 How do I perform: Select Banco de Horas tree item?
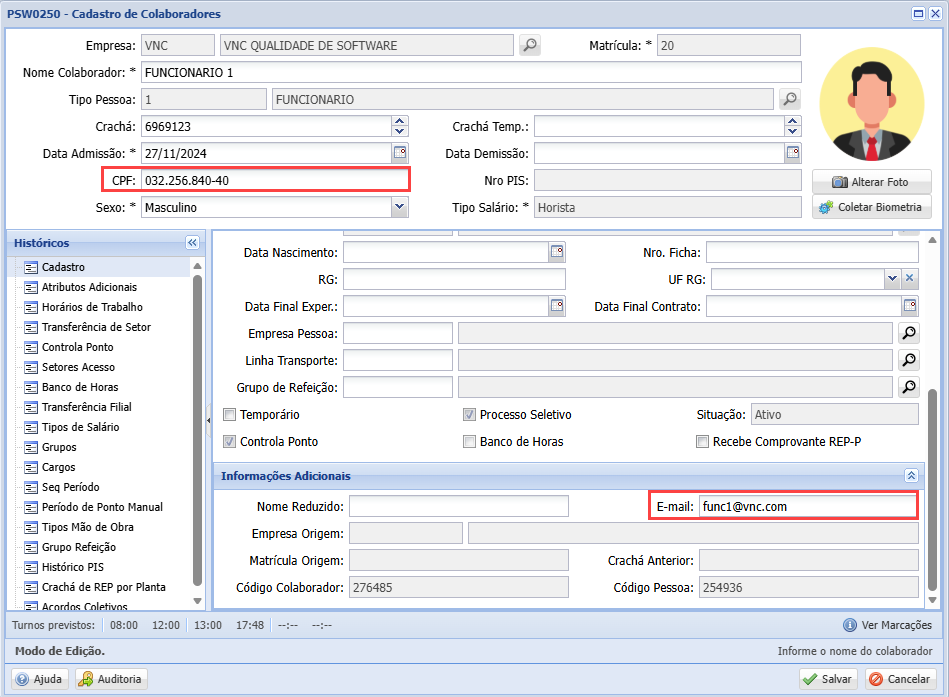click(x=80, y=387)
